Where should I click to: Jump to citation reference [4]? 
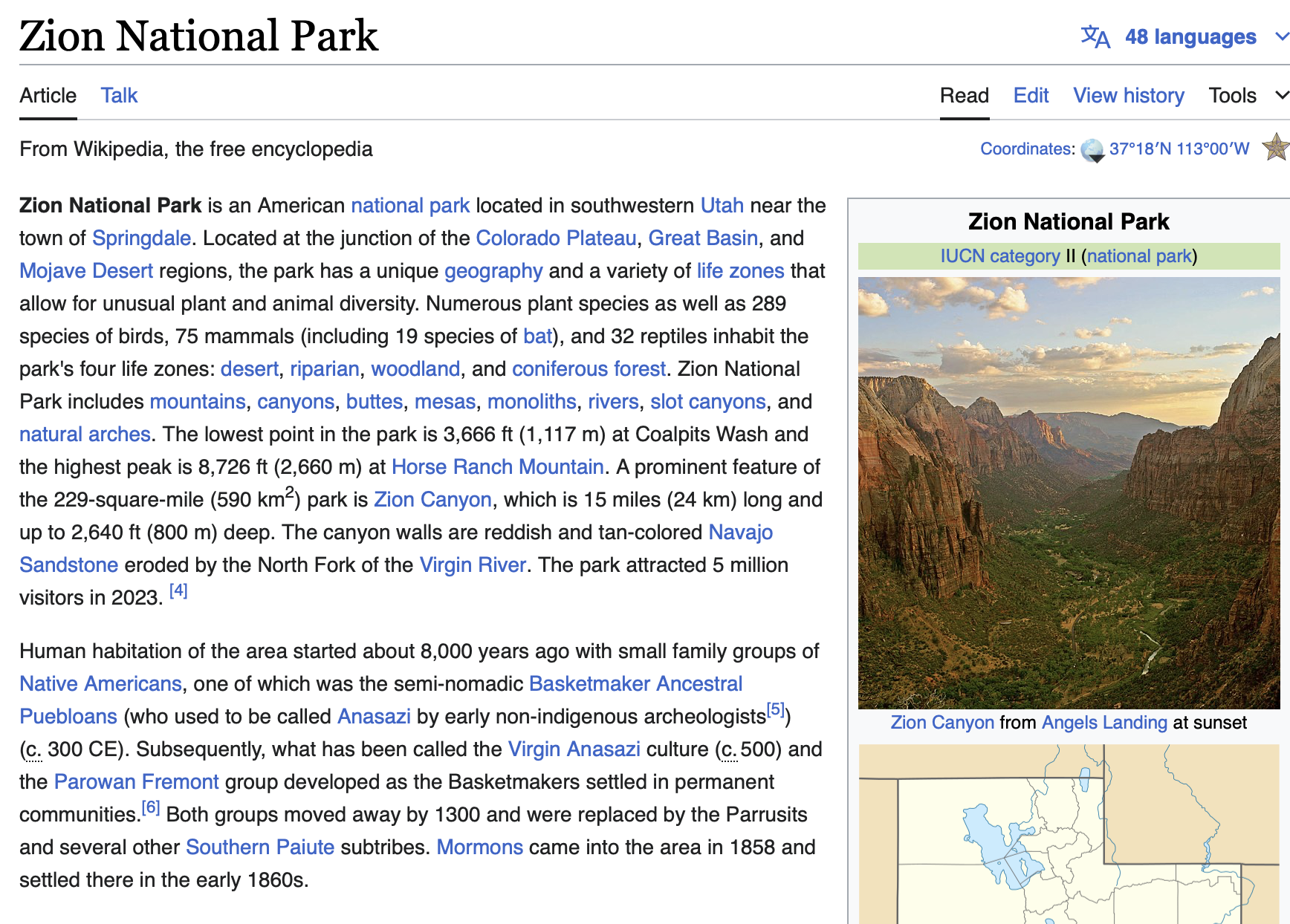pos(178,590)
